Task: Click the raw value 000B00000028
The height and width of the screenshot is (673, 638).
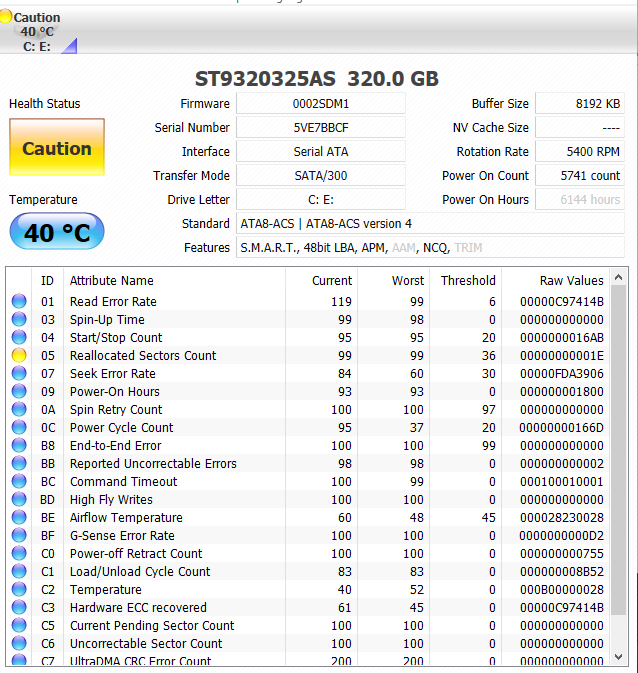Action: [x=562, y=590]
